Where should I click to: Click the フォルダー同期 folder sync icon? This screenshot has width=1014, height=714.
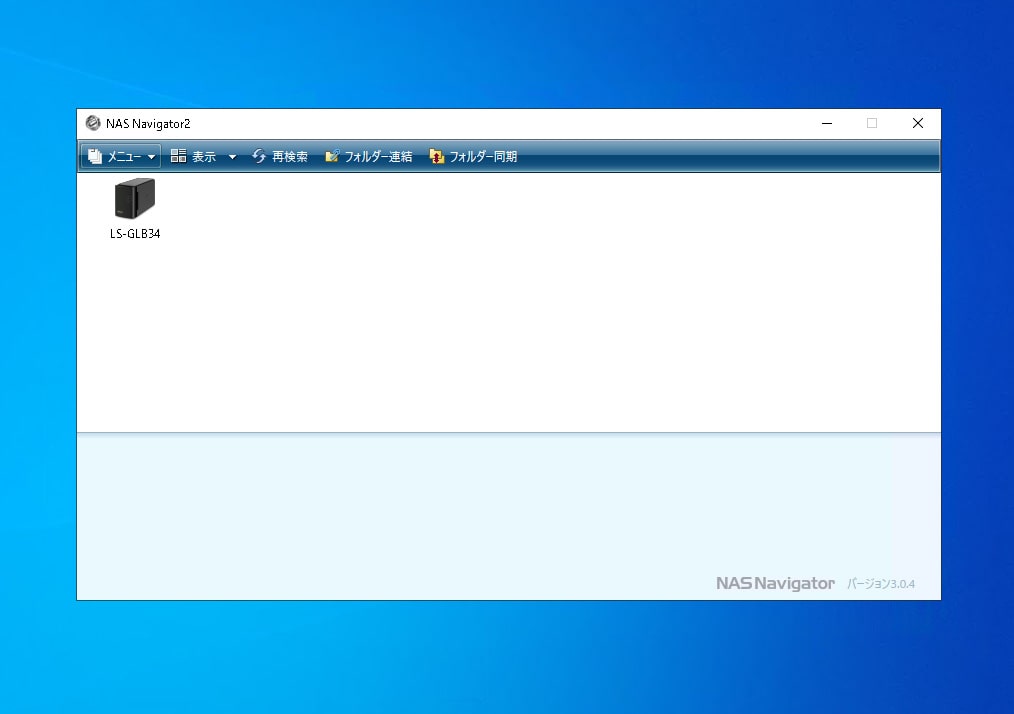point(437,156)
